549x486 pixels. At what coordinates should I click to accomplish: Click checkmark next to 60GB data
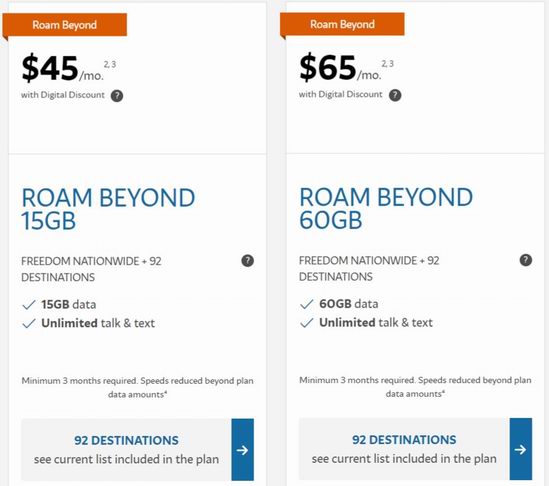pyautogui.click(x=307, y=304)
